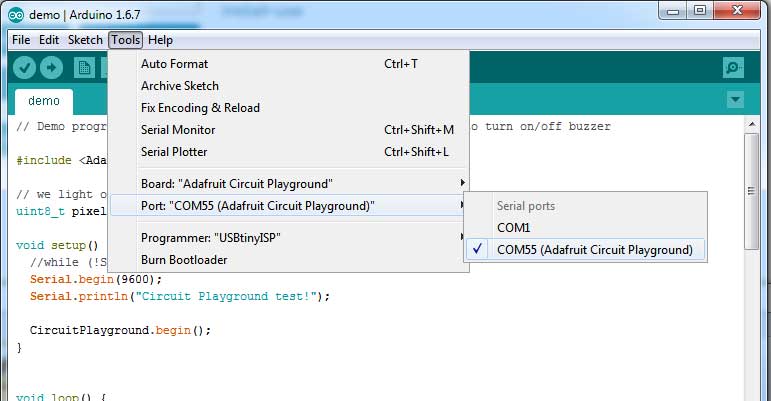Open the tab options dropdown arrow

(736, 100)
